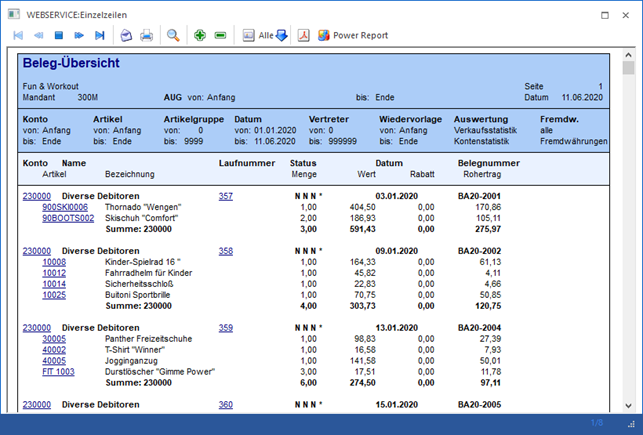Click the Alle export arrow button
The height and width of the screenshot is (435, 643).
281,35
